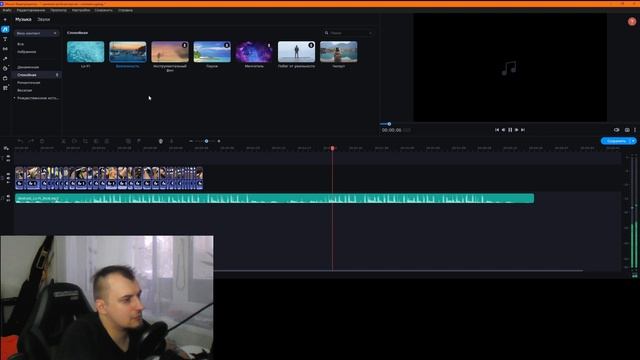Select the Романтичная music category
The width and height of the screenshot is (640, 360).
pos(29,82)
